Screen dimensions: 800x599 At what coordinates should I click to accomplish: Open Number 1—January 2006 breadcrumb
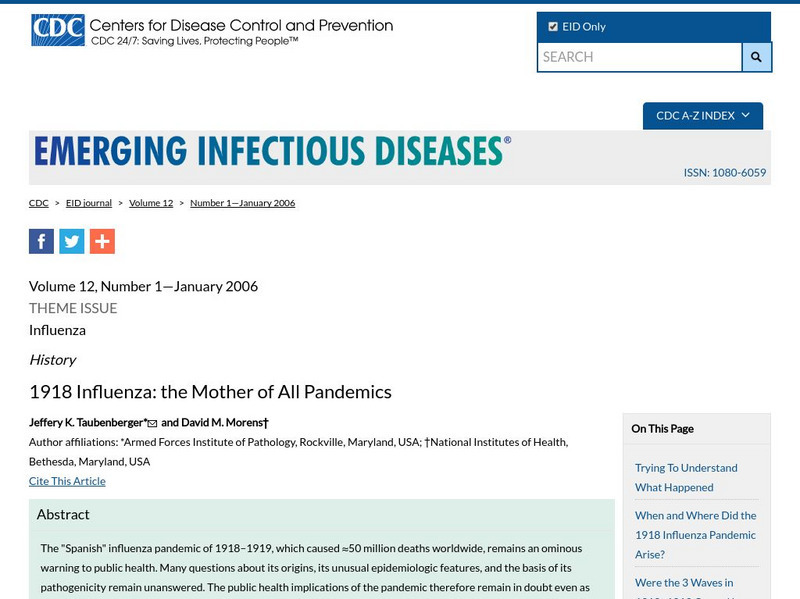click(x=242, y=203)
